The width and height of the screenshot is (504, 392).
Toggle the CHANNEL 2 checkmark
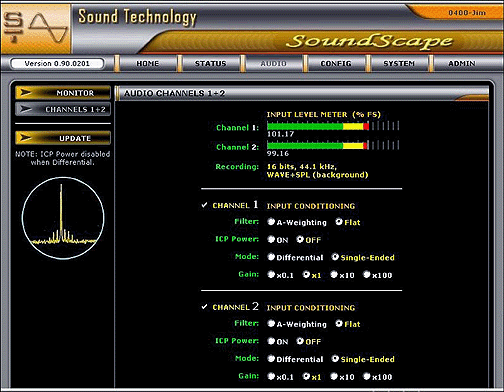204,307
